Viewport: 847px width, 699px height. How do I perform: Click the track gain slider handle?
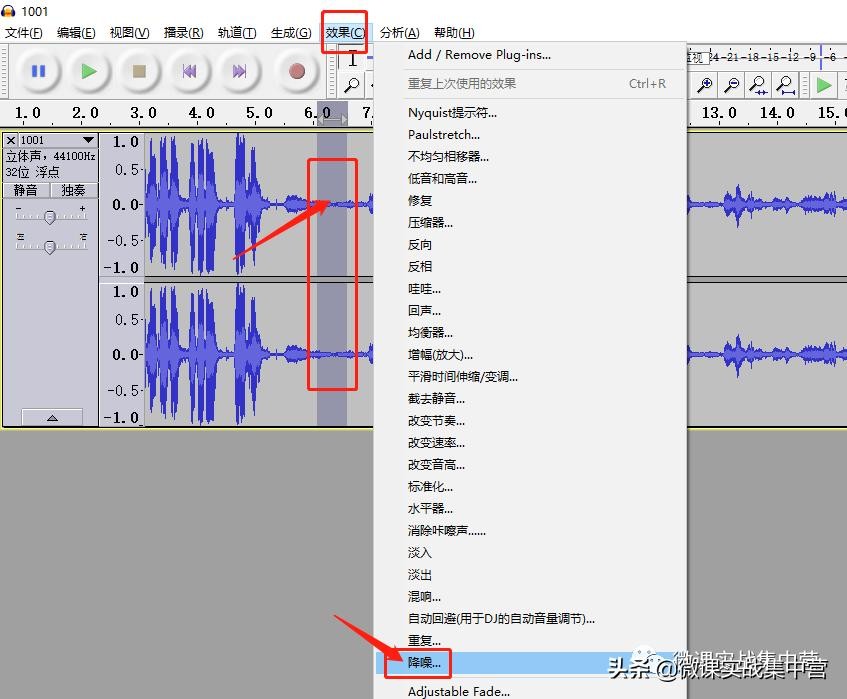(x=50, y=217)
